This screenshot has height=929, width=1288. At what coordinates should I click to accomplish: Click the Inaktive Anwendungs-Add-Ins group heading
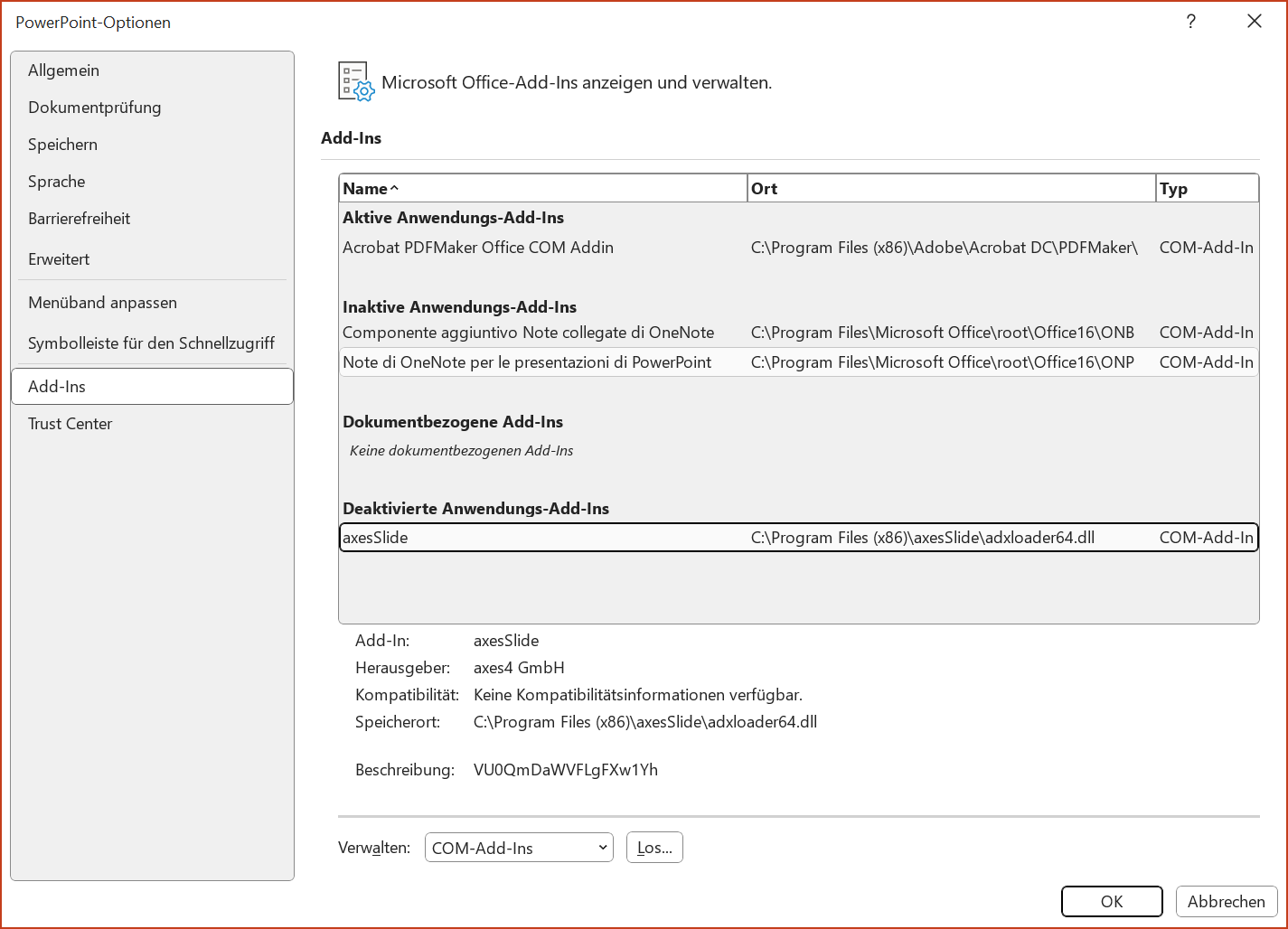pyautogui.click(x=460, y=307)
